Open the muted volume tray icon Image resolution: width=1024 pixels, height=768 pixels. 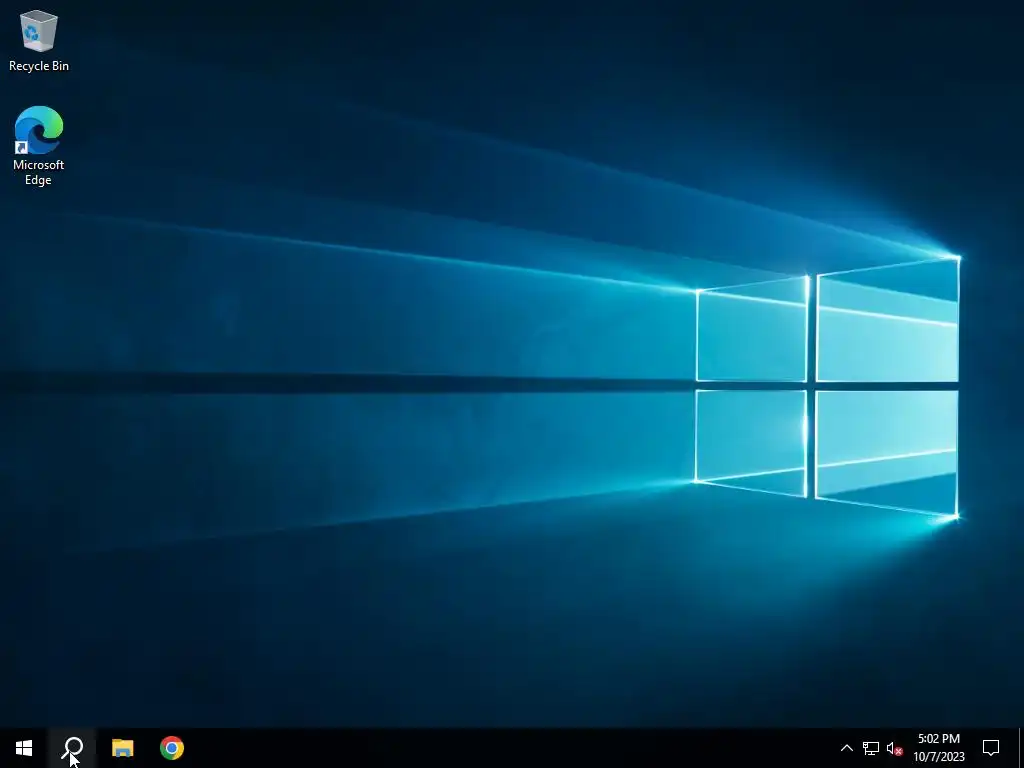895,748
